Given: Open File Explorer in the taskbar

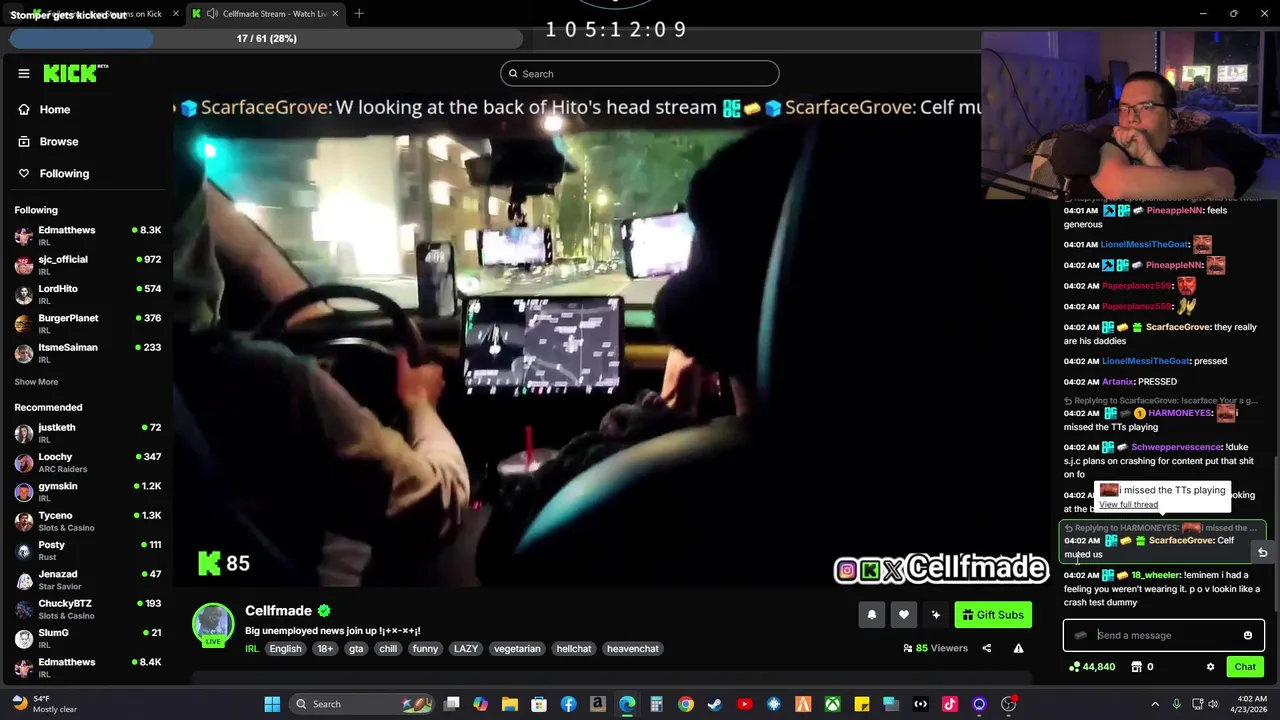Looking at the screenshot, I should [509, 704].
